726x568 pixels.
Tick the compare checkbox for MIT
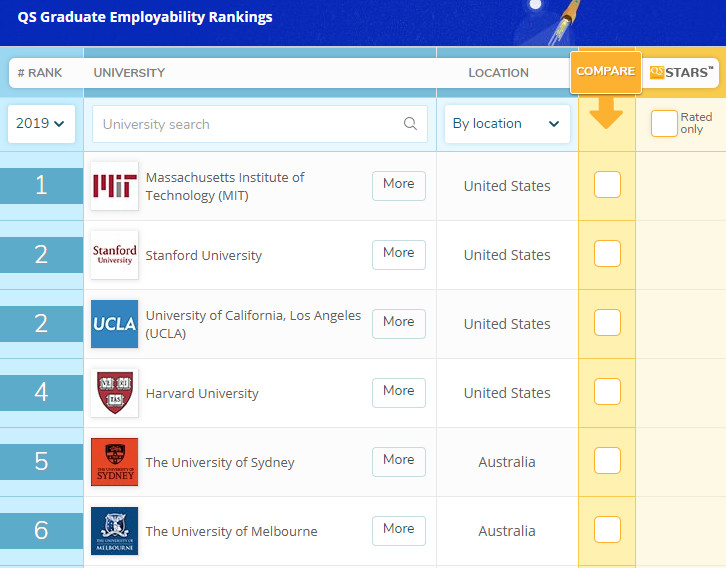coord(607,185)
